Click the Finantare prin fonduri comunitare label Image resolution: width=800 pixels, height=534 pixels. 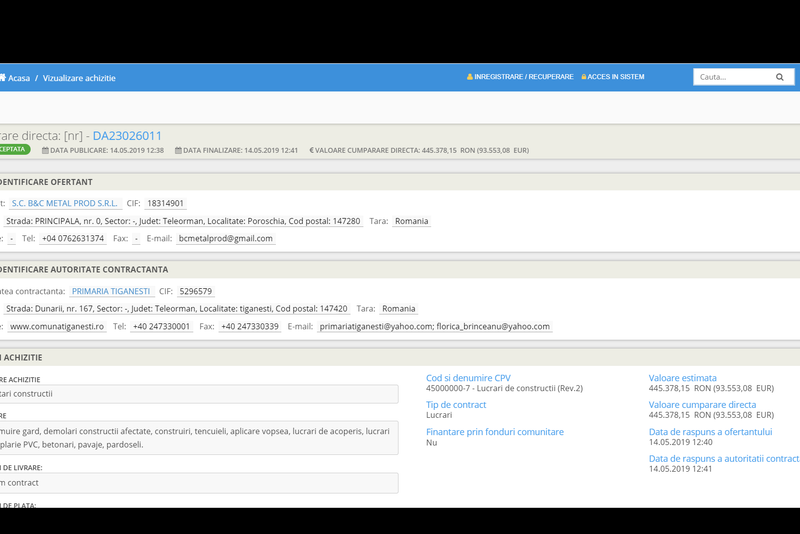(495, 432)
